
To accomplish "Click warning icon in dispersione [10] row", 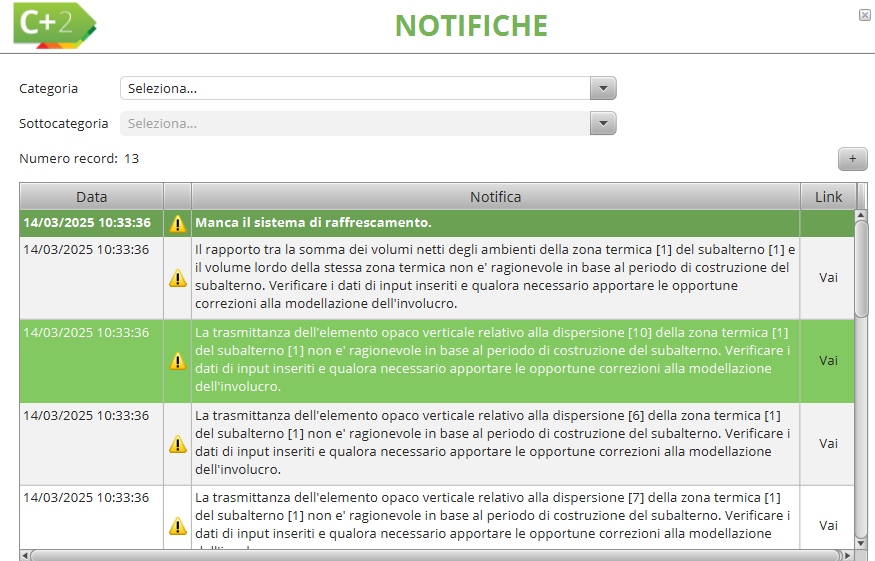I will [177, 361].
